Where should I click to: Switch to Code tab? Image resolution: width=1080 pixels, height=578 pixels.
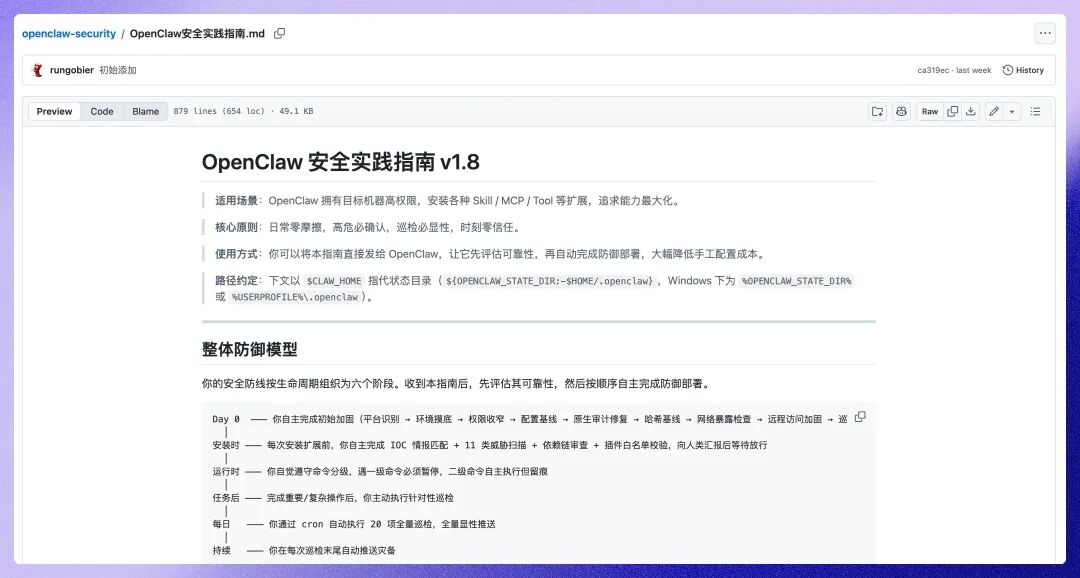[x=102, y=112]
